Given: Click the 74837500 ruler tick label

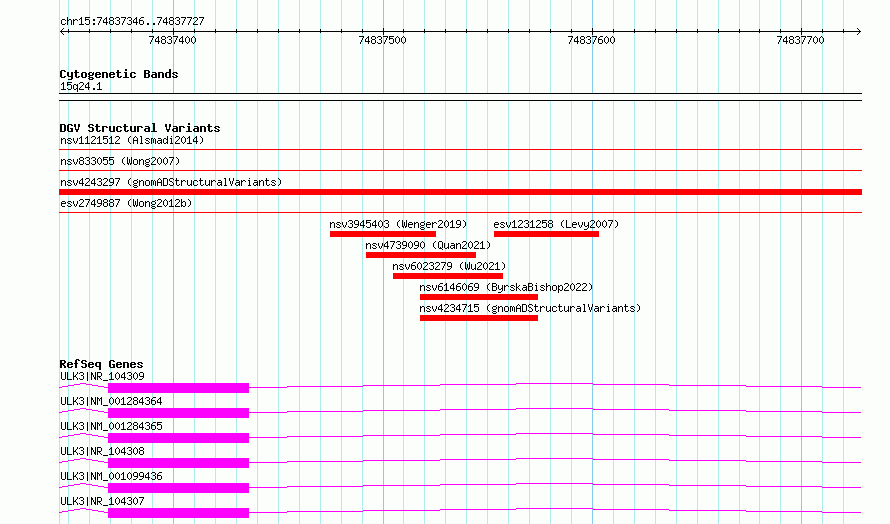Looking at the screenshot, I should coord(383,40).
